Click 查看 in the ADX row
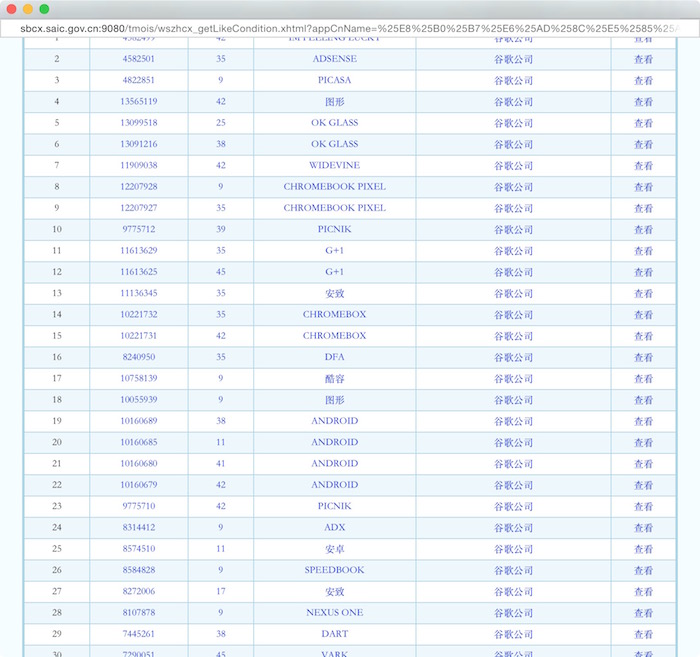The image size is (700, 657). (x=643, y=528)
